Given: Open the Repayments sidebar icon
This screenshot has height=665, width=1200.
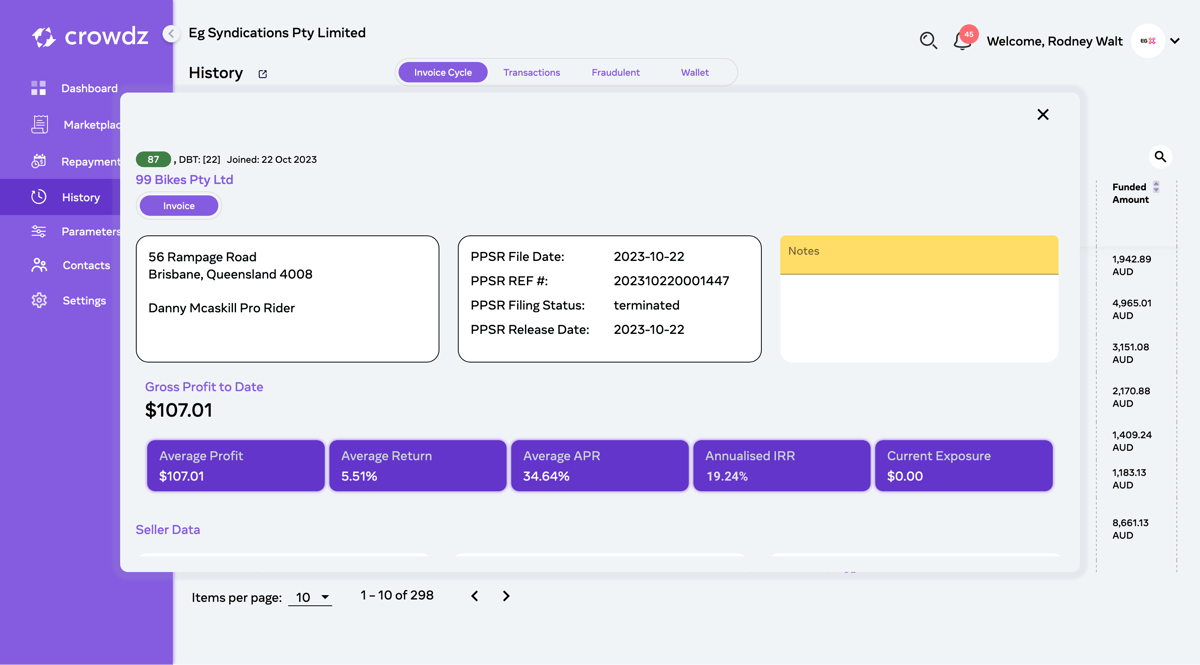Looking at the screenshot, I should click(39, 161).
